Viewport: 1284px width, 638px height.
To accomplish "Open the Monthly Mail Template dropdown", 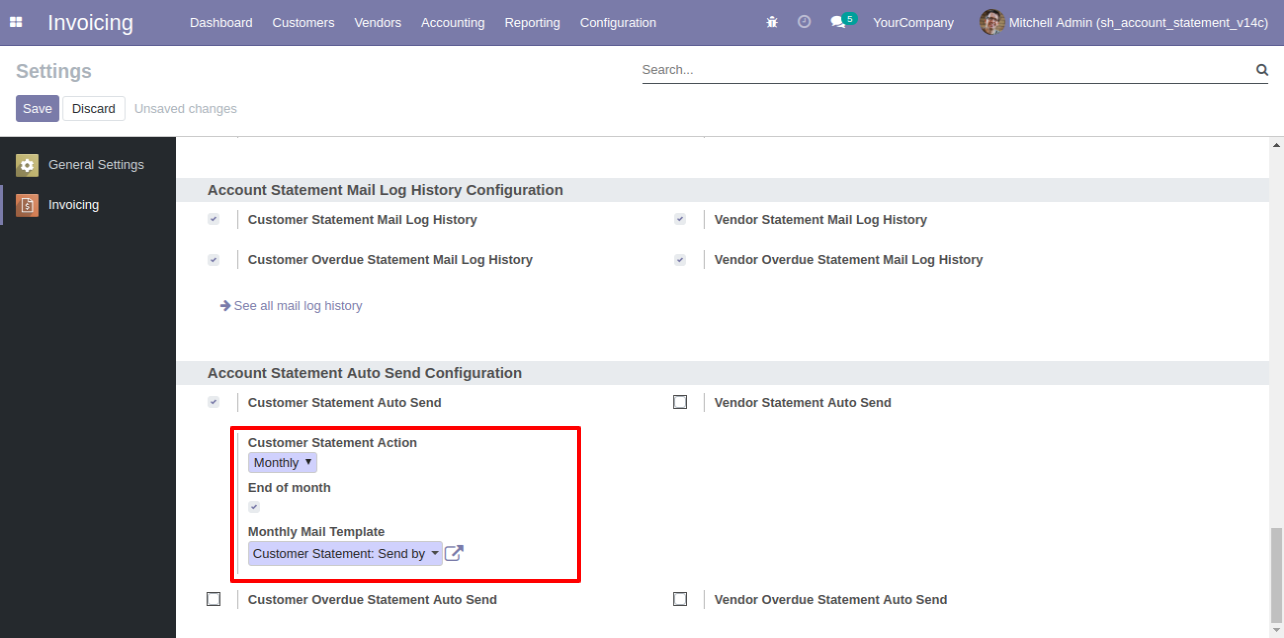I will click(x=345, y=553).
